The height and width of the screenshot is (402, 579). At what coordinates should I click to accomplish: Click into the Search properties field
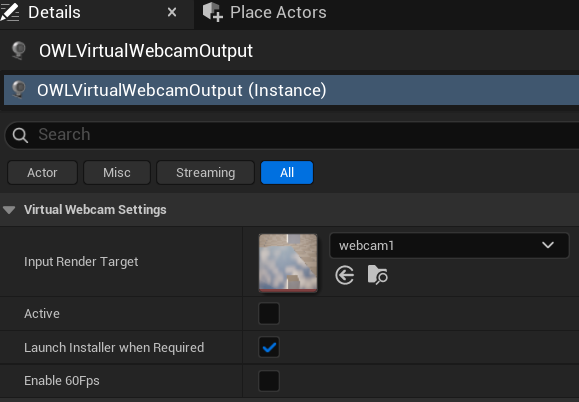click(295, 135)
